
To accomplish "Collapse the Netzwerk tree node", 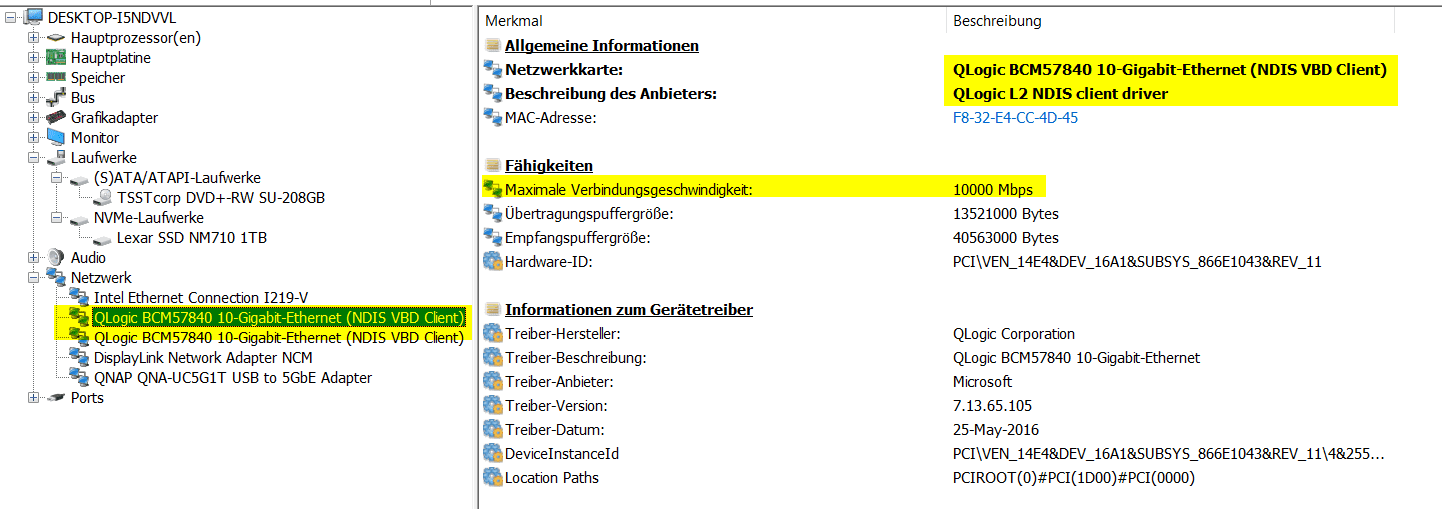I will point(34,278).
